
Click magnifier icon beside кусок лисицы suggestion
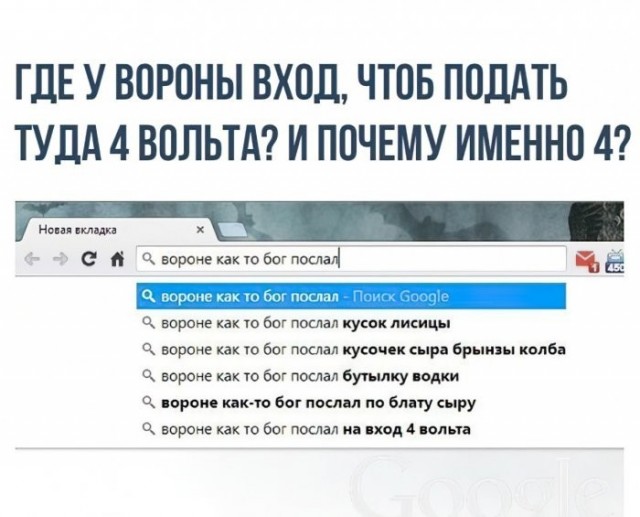148,323
